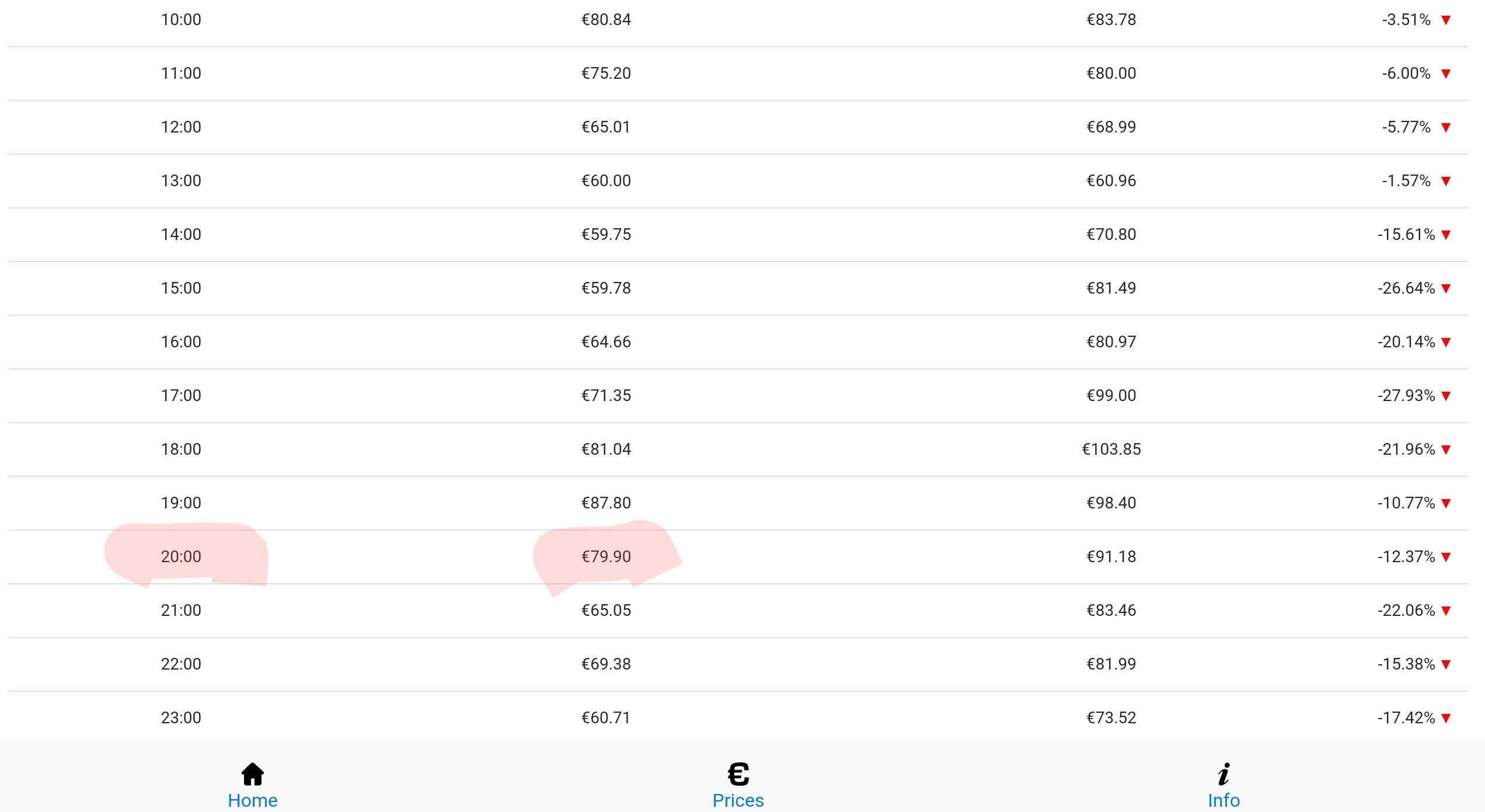The width and height of the screenshot is (1485, 812).
Task: Switch to the Prices tab label
Action: point(738,800)
